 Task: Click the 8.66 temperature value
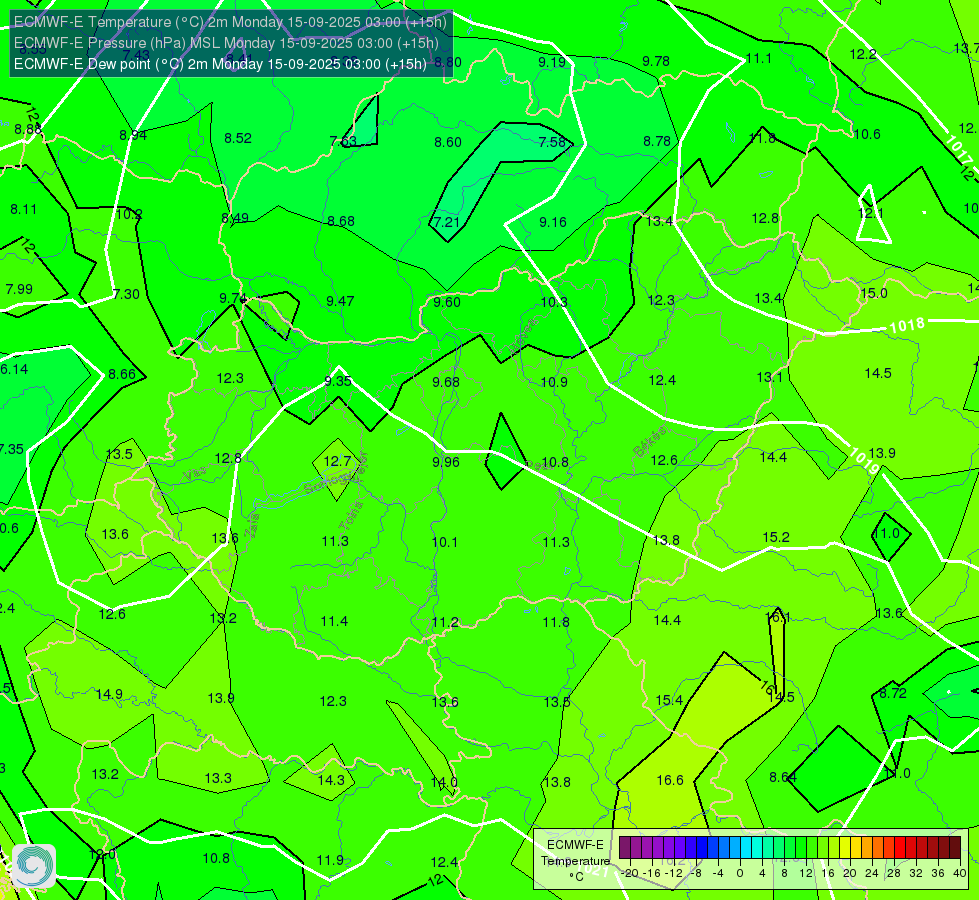pyautogui.click(x=122, y=374)
